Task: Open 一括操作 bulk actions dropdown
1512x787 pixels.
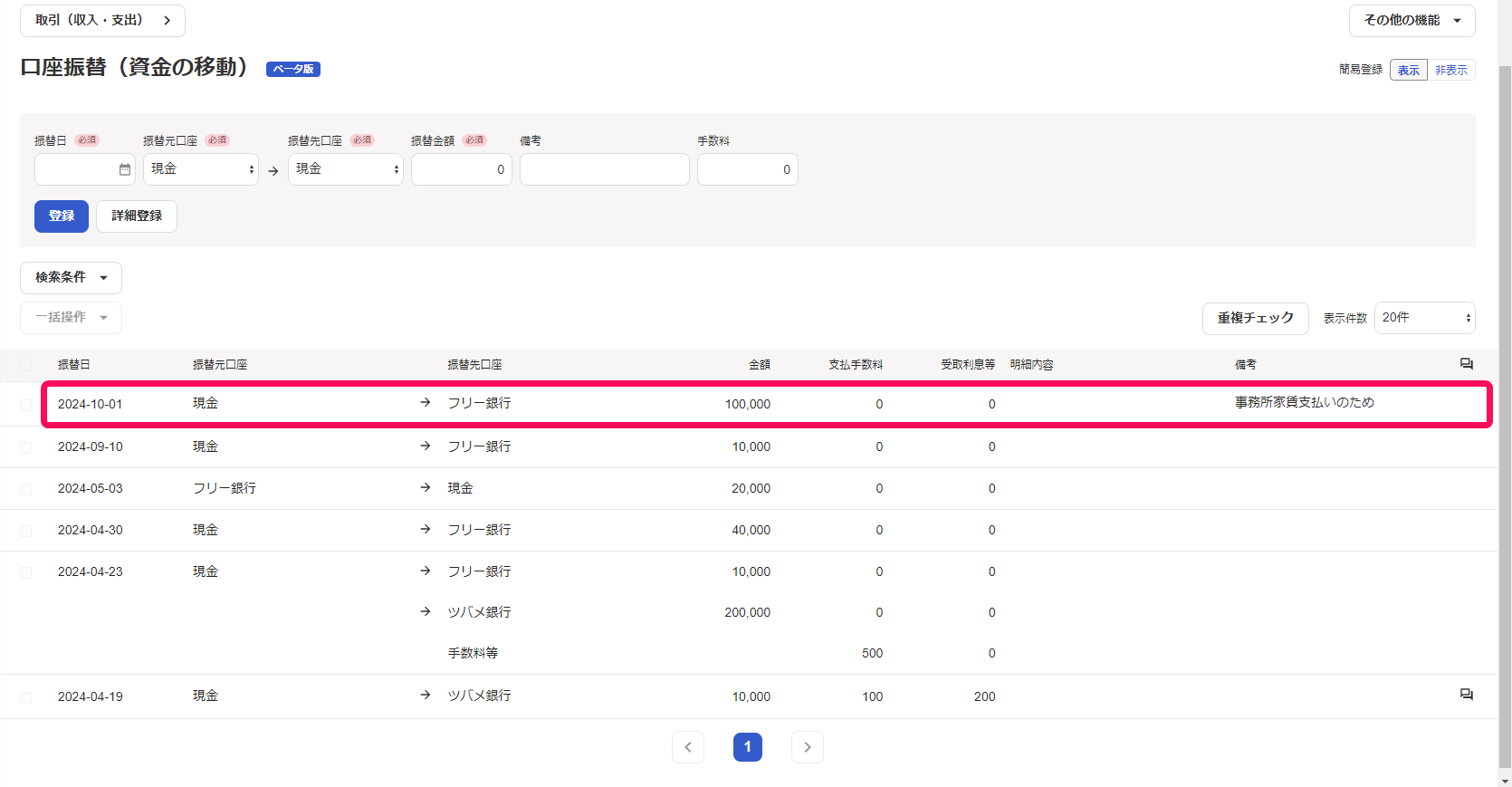Action: (71, 318)
